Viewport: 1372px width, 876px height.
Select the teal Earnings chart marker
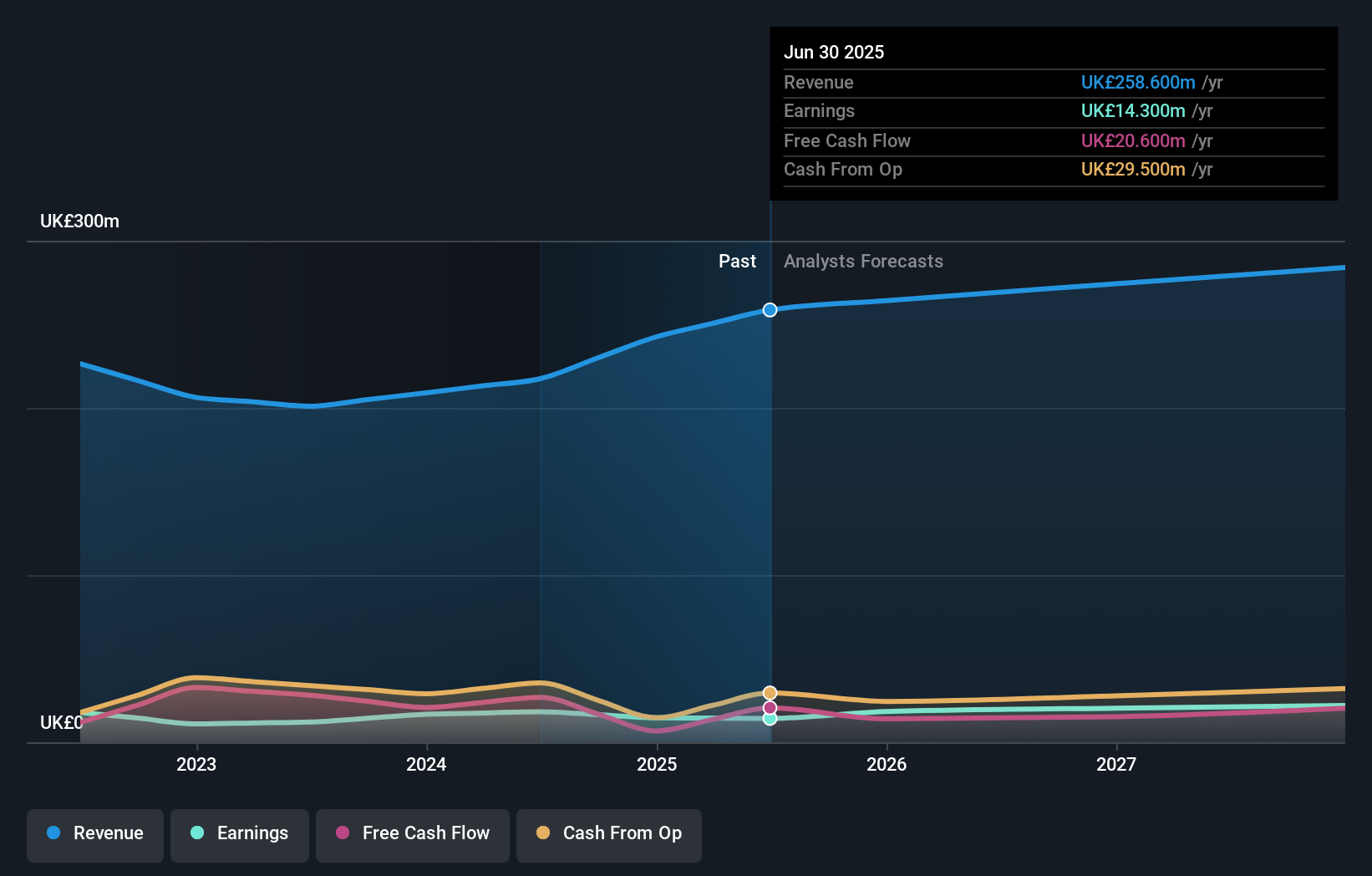click(770, 721)
